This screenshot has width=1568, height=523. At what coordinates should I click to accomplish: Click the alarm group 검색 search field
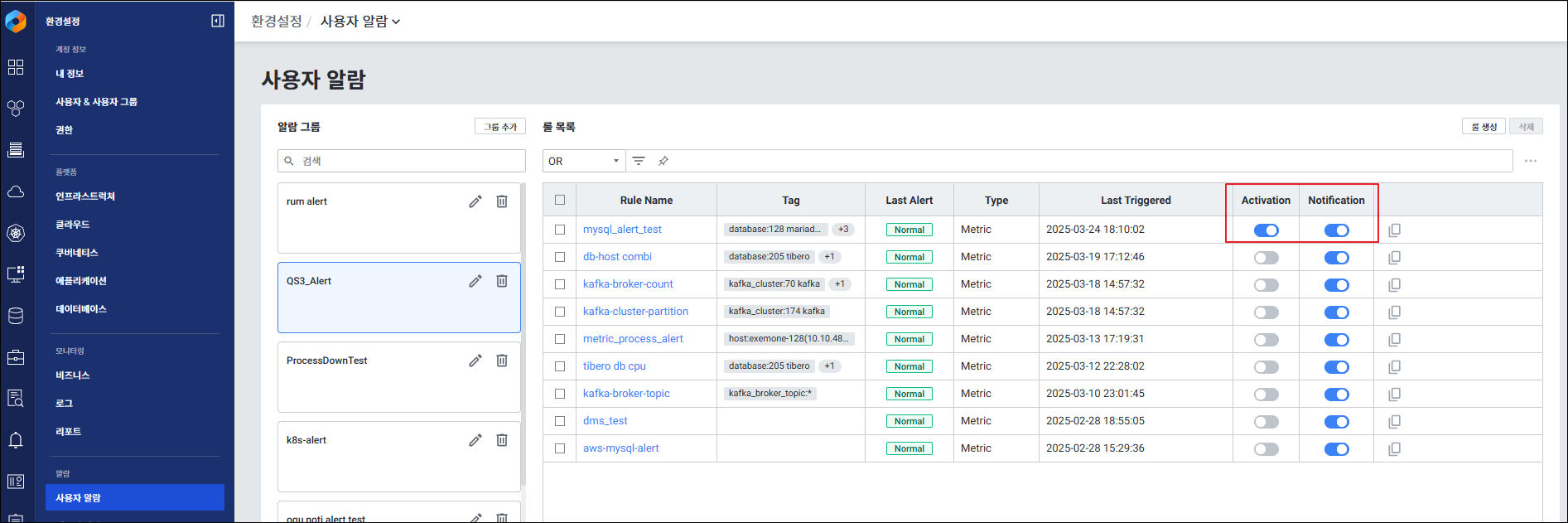(x=402, y=161)
